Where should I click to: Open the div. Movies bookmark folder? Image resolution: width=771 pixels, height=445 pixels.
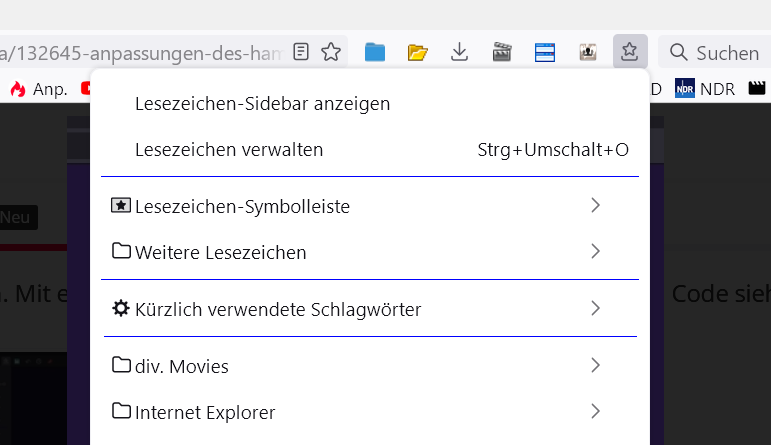tap(181, 366)
